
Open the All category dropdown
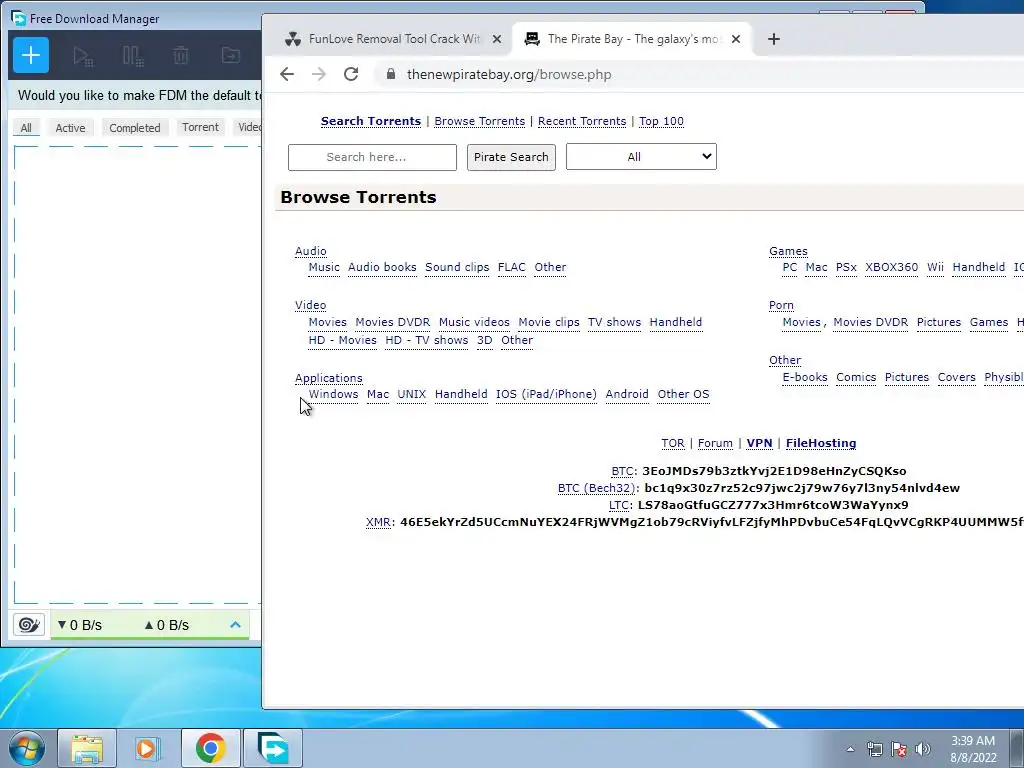point(641,157)
